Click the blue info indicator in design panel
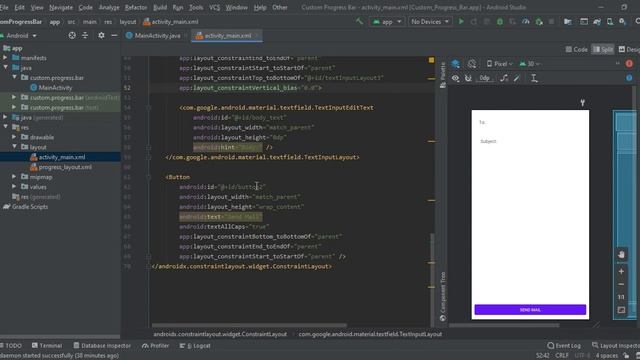This screenshot has height=360, width=640. (629, 78)
